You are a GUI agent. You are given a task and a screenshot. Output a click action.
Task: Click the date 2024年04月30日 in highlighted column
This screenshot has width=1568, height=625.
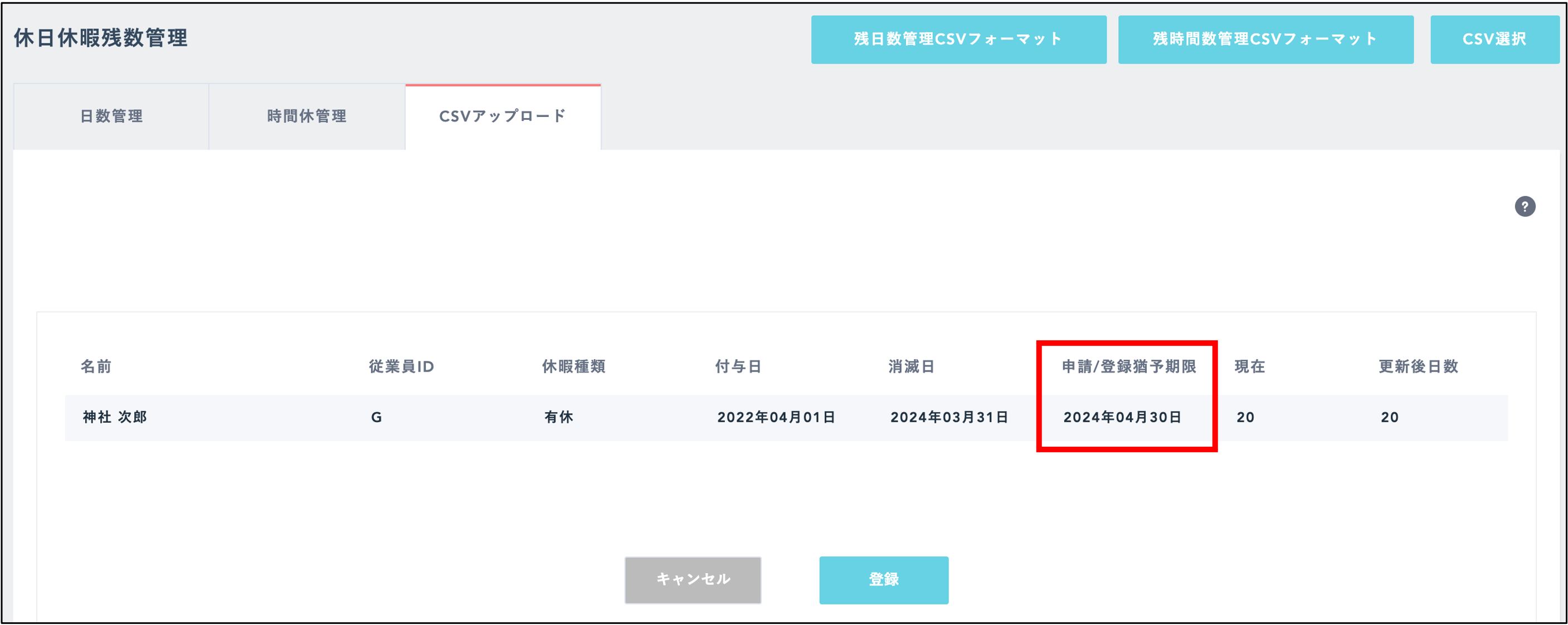coord(1122,417)
